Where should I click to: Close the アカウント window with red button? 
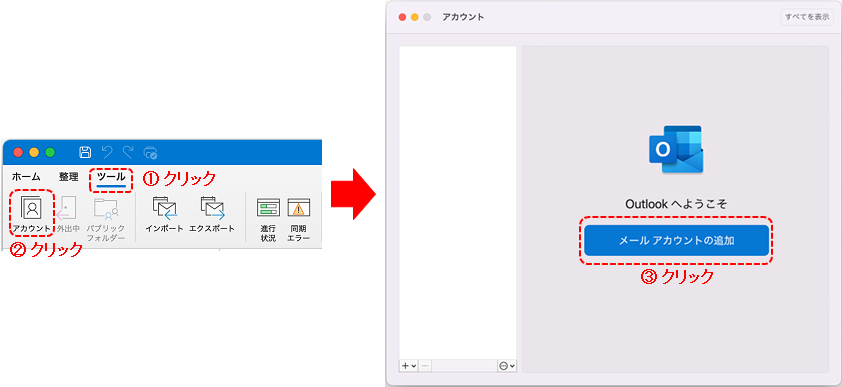[x=402, y=17]
